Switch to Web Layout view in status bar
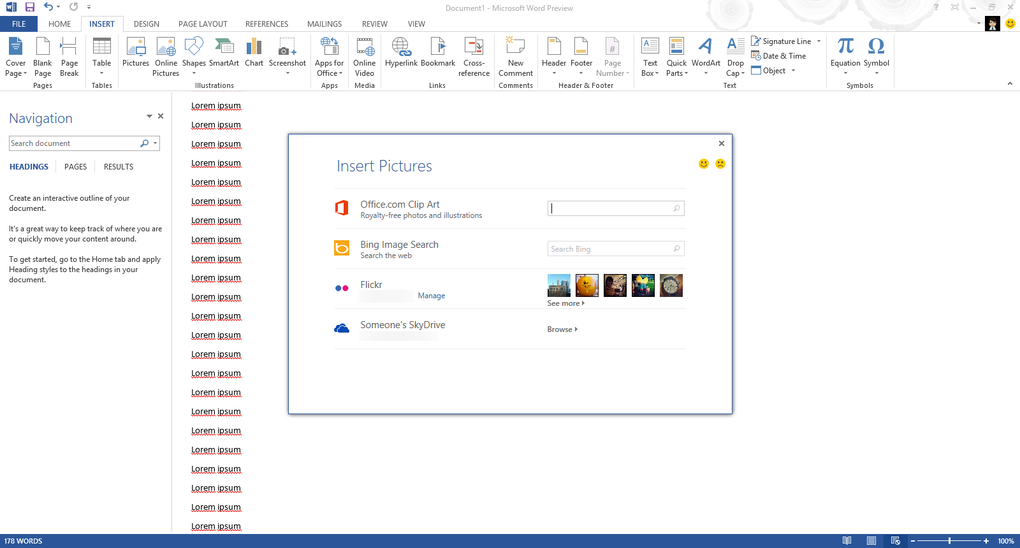1020x548 pixels. (x=896, y=541)
